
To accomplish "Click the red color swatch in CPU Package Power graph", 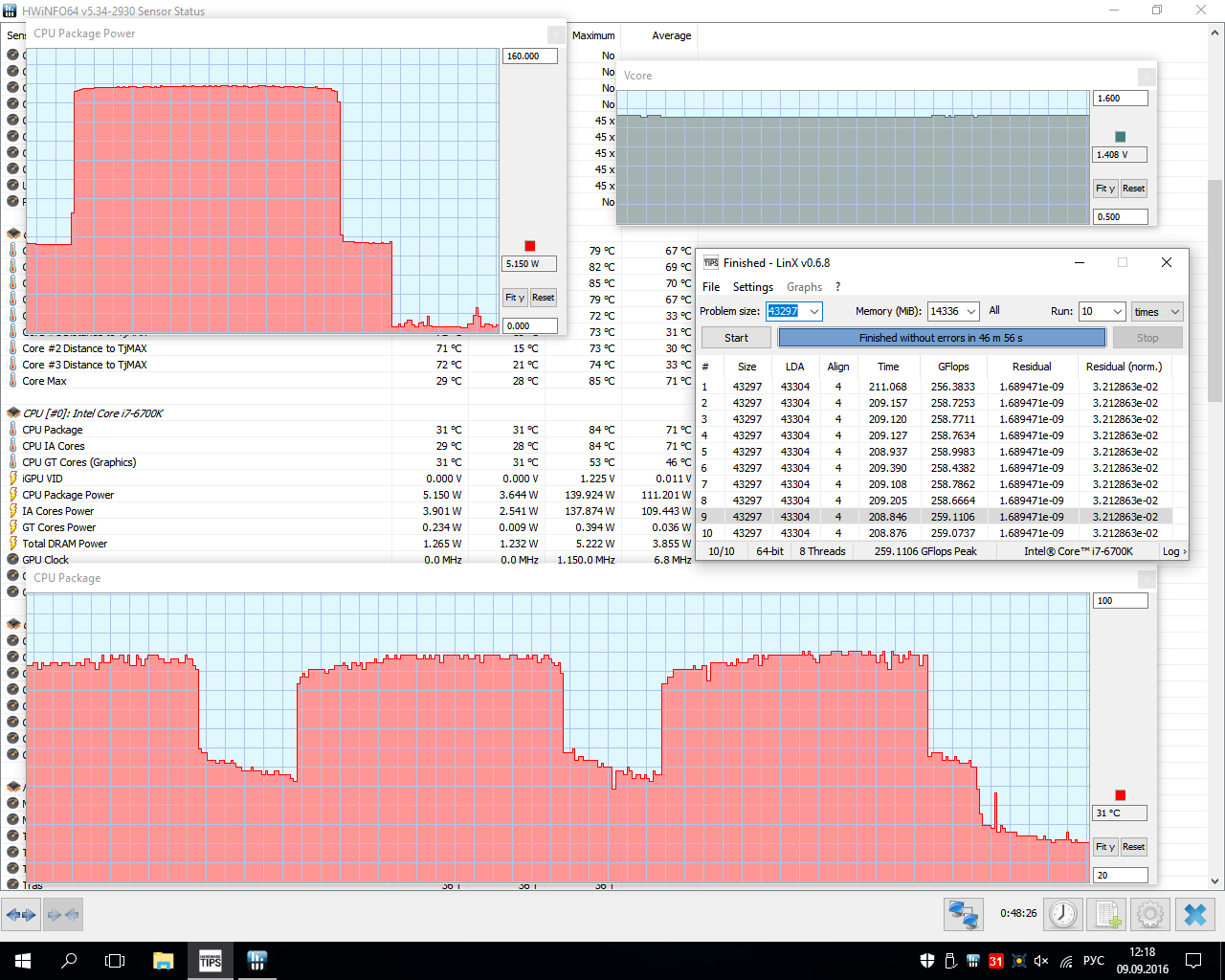I will click(x=530, y=246).
